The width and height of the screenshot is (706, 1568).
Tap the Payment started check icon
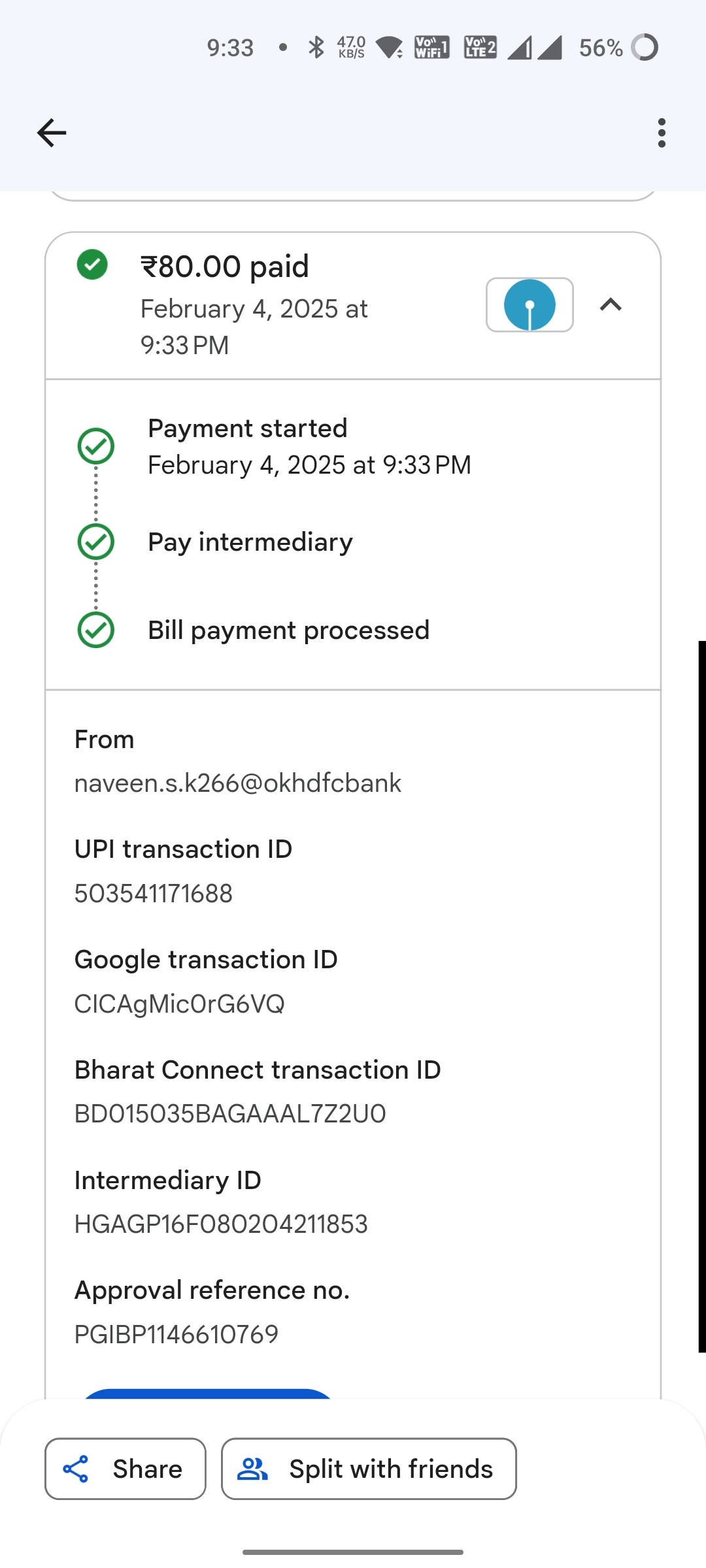[x=96, y=446]
